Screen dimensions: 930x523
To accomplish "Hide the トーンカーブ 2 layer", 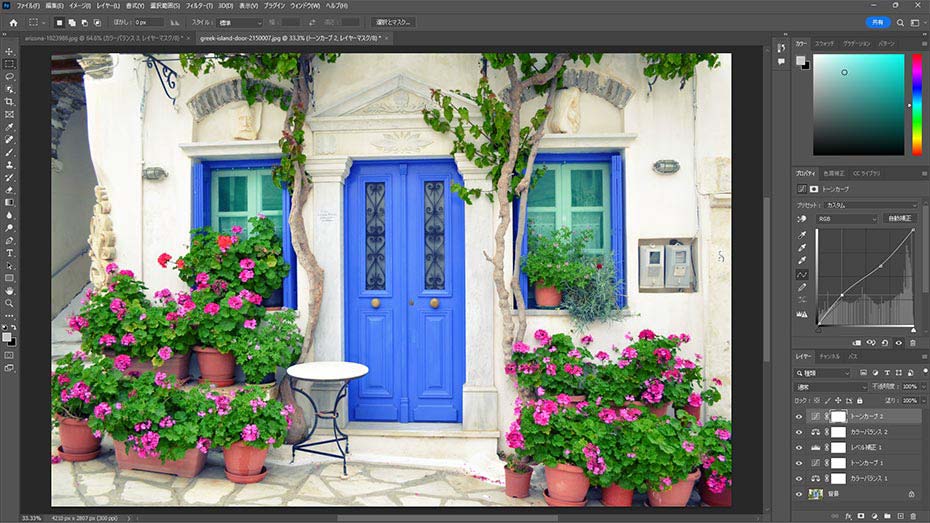I will point(799,417).
